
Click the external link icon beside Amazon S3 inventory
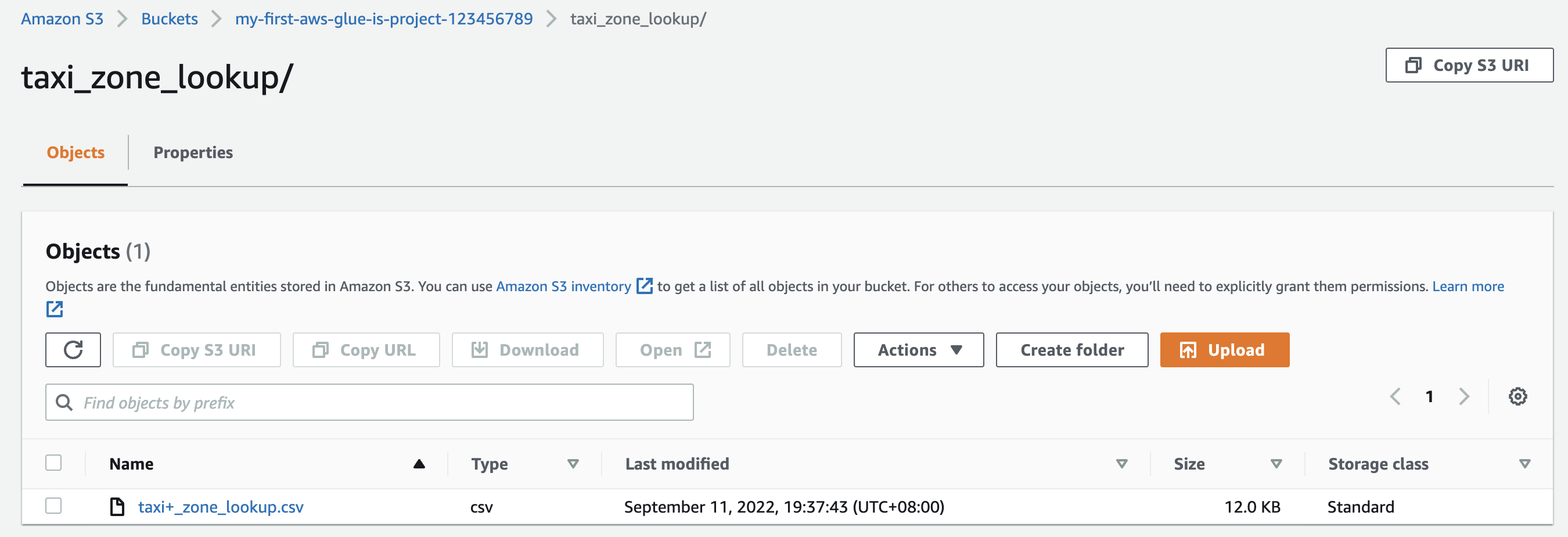point(644,285)
